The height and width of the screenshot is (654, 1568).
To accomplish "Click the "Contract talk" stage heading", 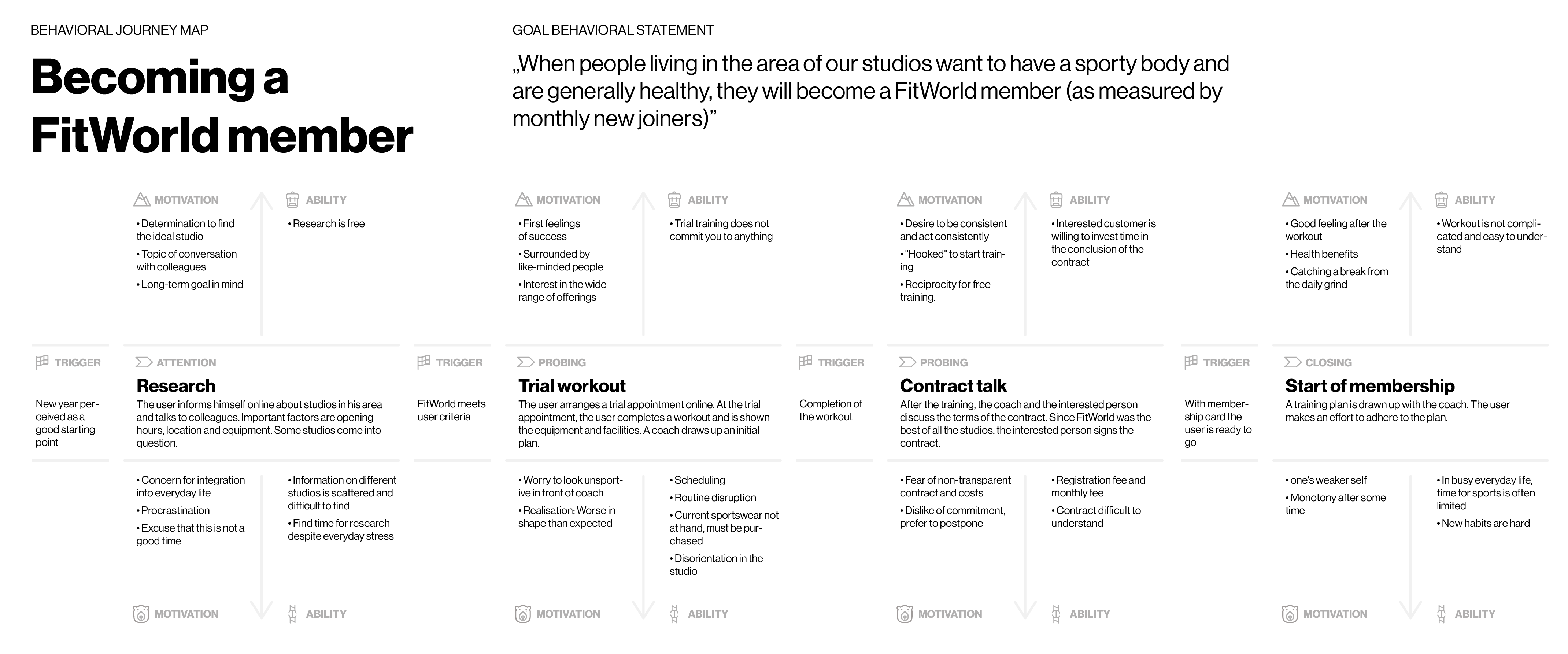I will pos(953,385).
